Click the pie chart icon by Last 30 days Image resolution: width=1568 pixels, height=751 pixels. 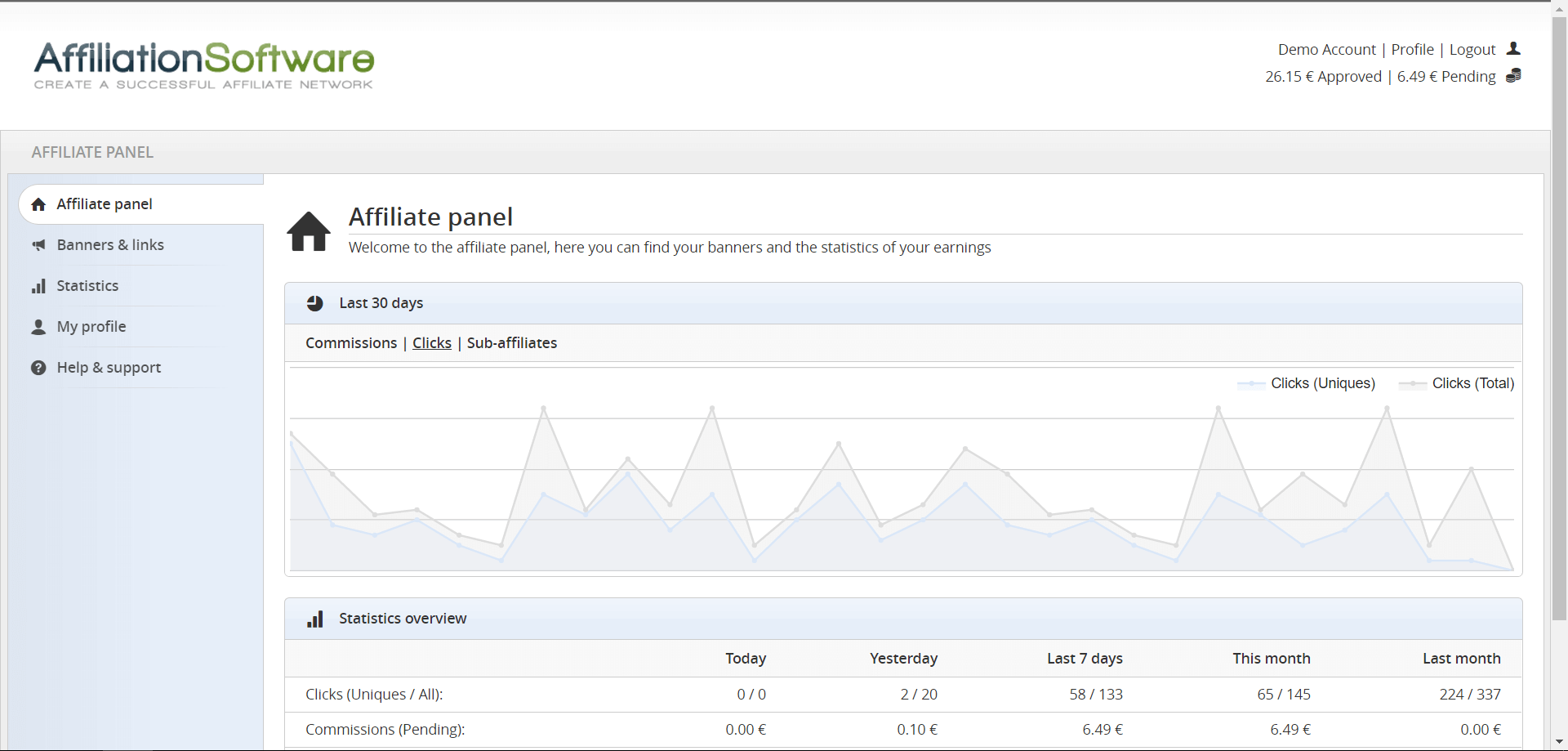314,303
